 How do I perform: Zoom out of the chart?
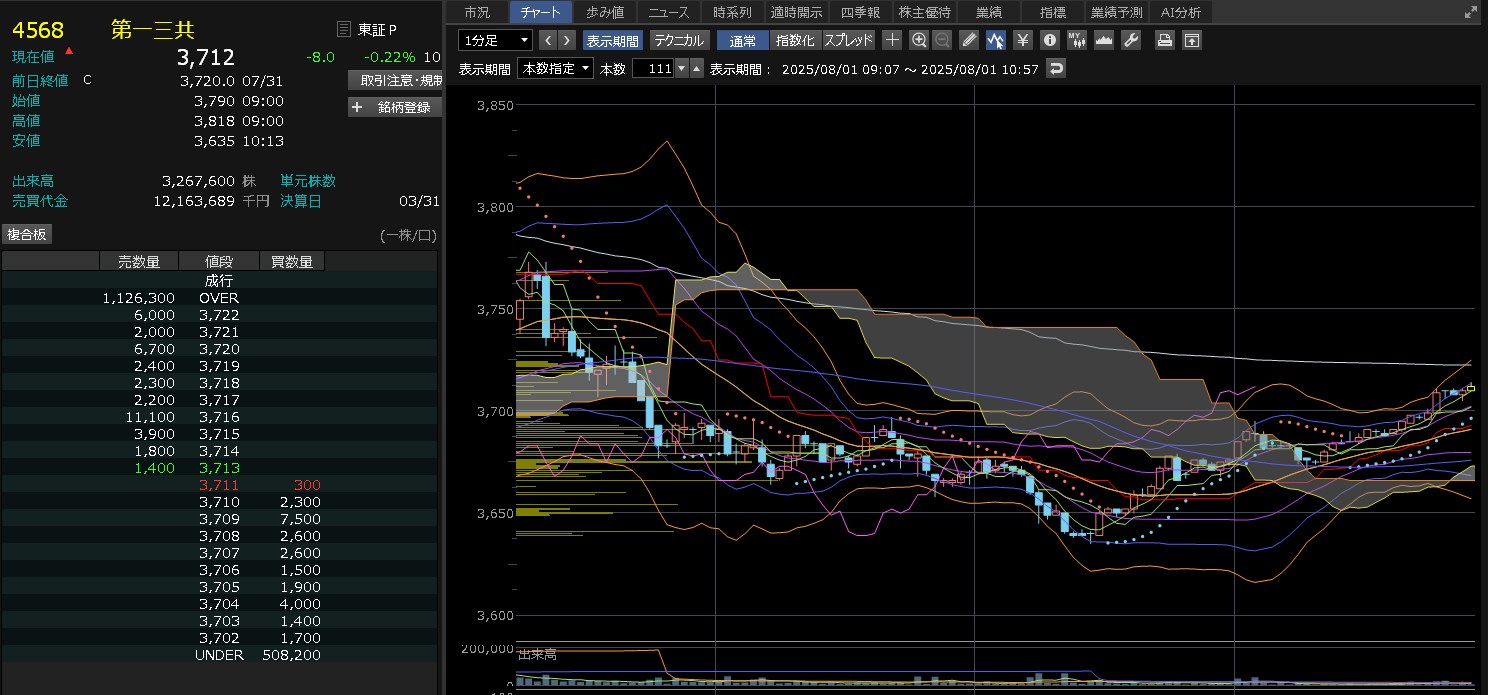coord(942,40)
